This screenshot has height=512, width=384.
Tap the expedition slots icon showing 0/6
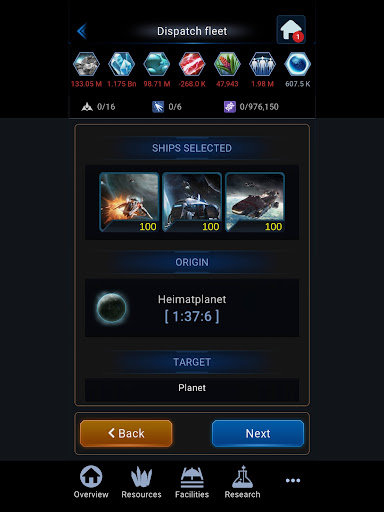click(x=158, y=107)
